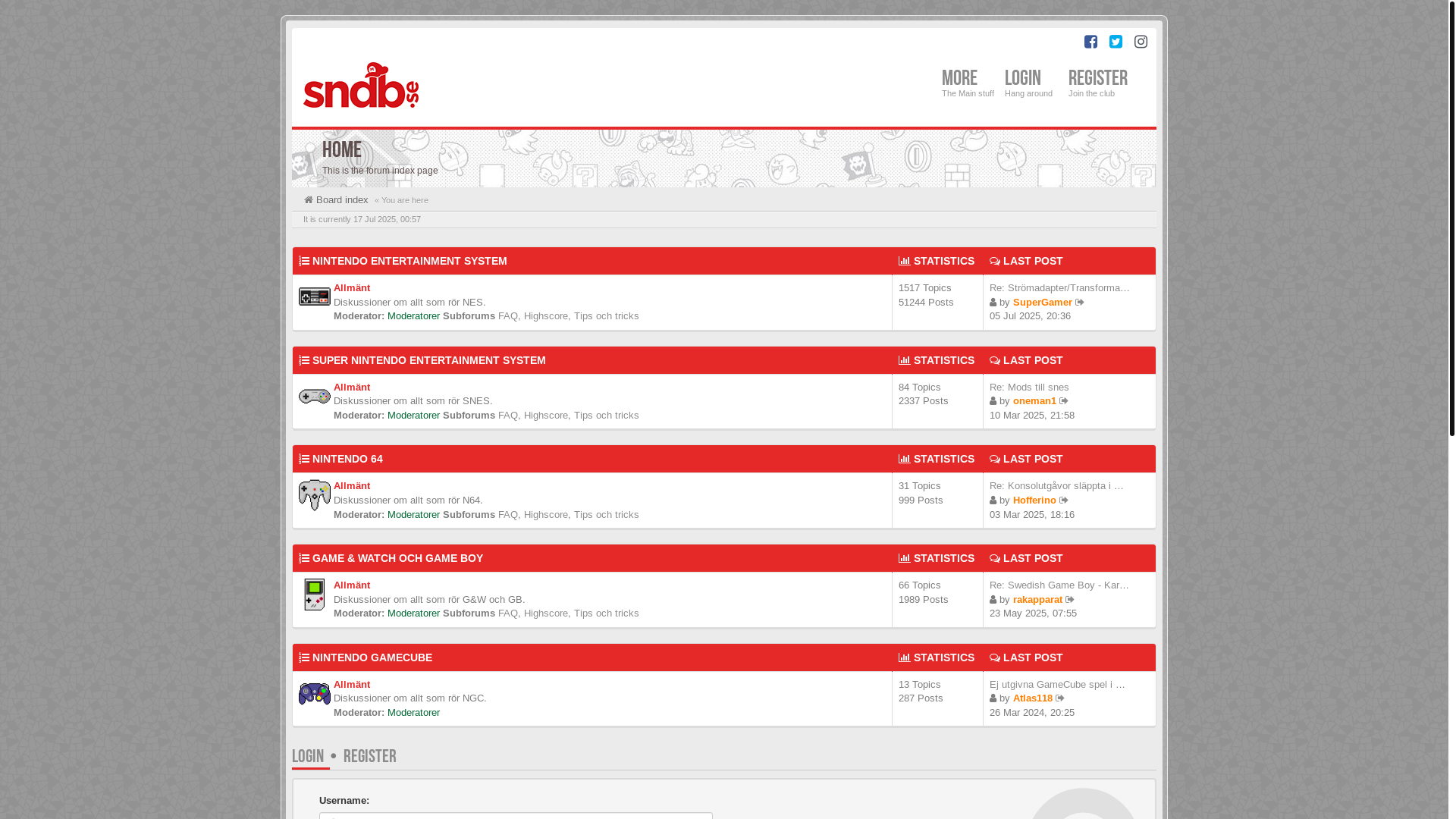Click the home icon beside Board index
1456x819 pixels.
tap(309, 200)
